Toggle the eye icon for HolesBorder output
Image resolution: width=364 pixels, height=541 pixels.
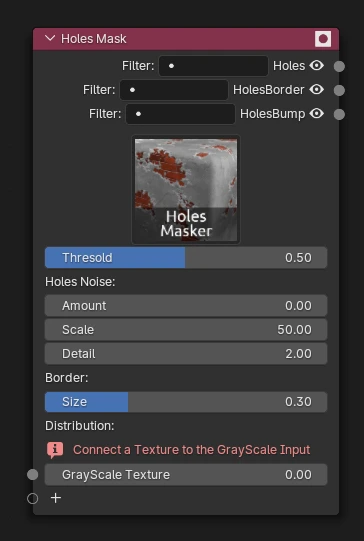(x=316, y=89)
